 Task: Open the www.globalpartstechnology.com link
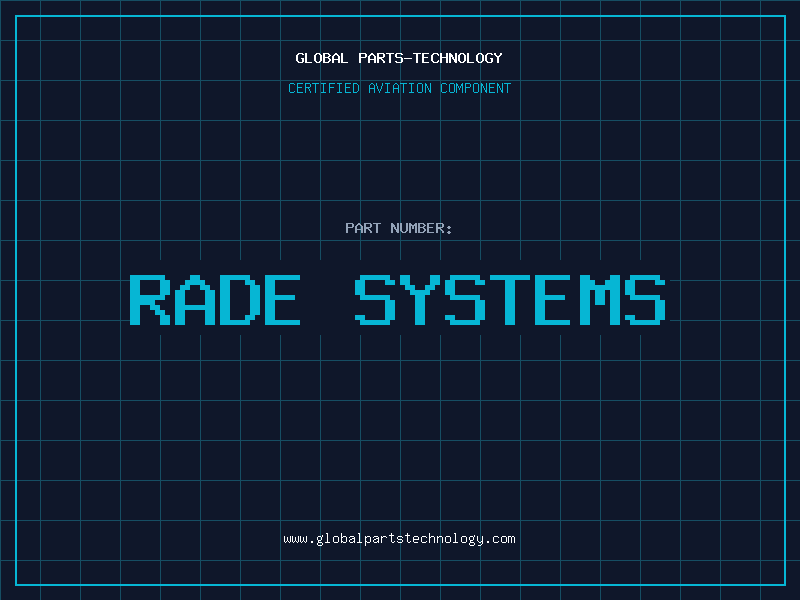[x=399, y=539]
